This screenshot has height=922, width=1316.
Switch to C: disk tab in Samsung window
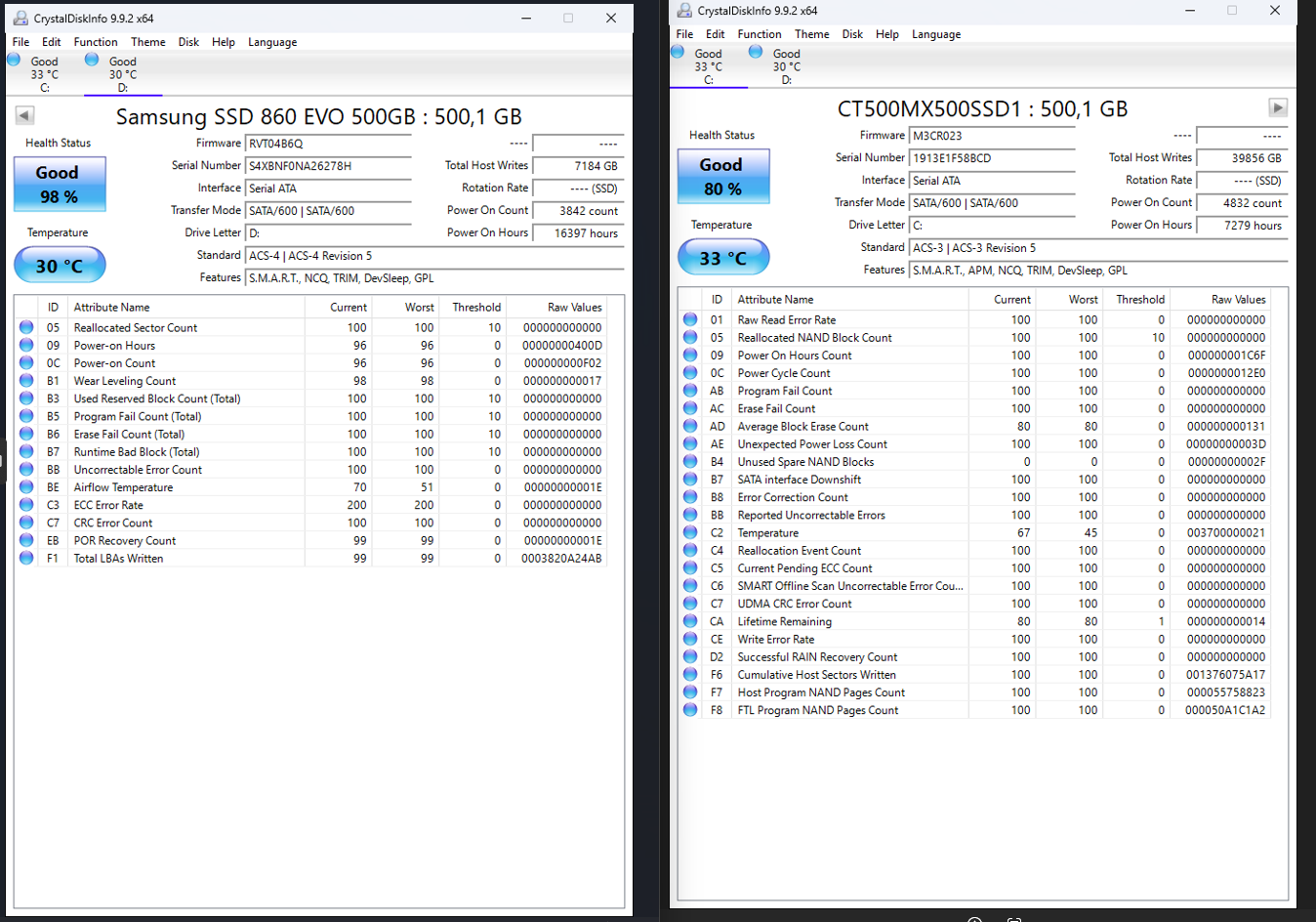click(44, 74)
